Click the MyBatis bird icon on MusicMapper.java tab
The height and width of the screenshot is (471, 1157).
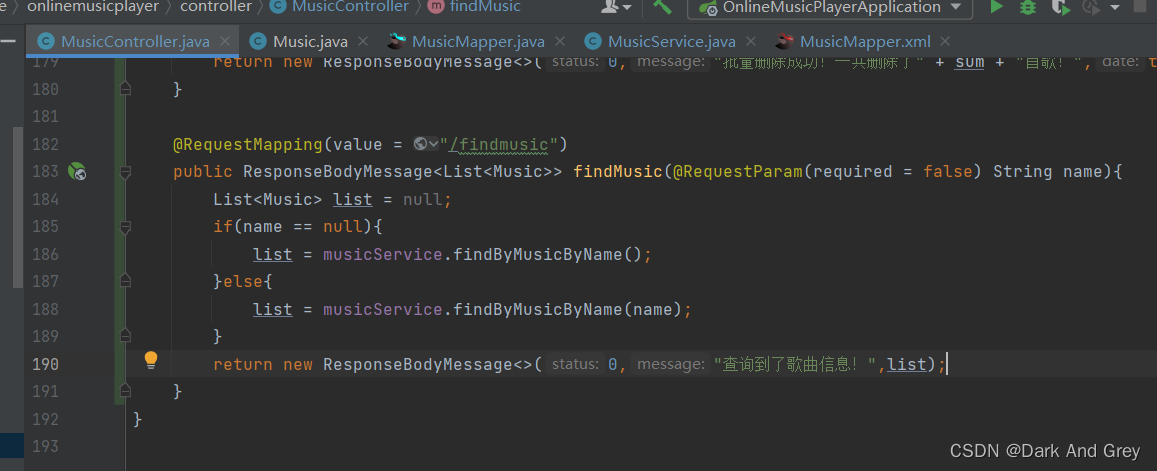point(397,41)
